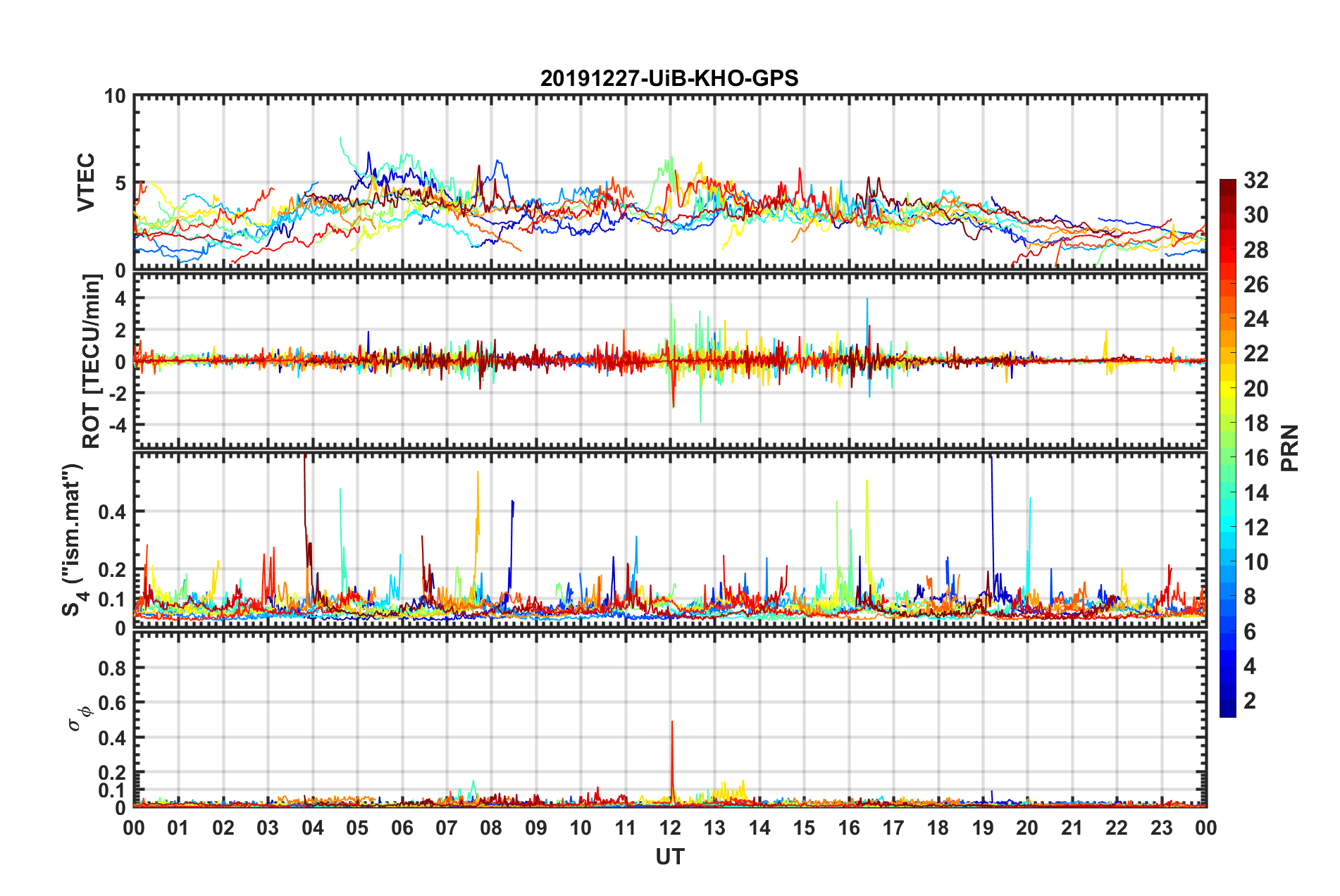Click the dark blue bottom of PRN colorbar
This screenshot has width=1340, height=896.
[1228, 709]
